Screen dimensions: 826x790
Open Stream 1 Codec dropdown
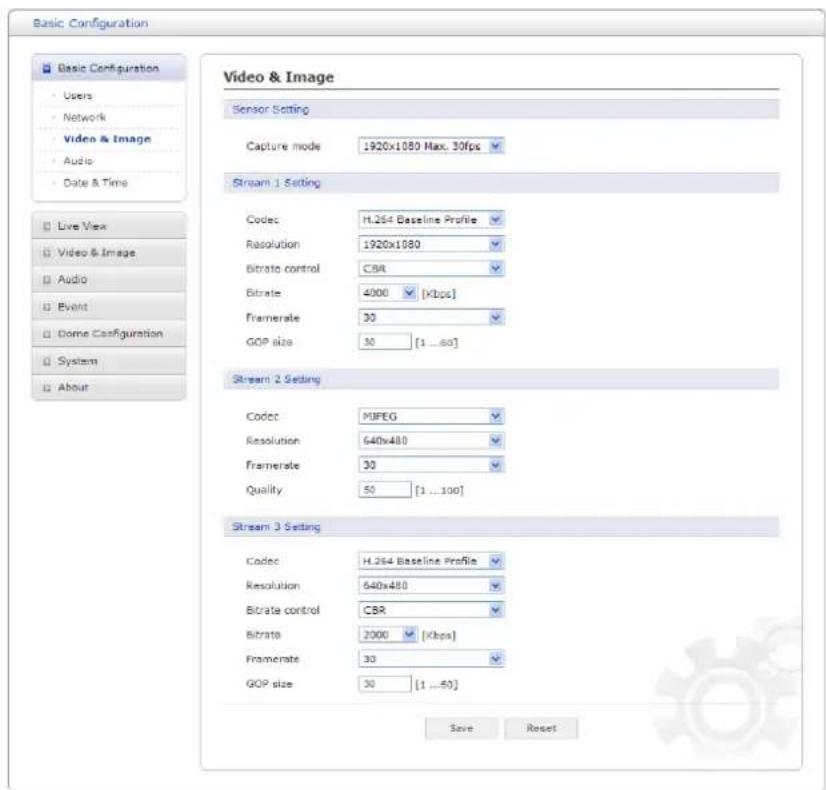coord(431,220)
